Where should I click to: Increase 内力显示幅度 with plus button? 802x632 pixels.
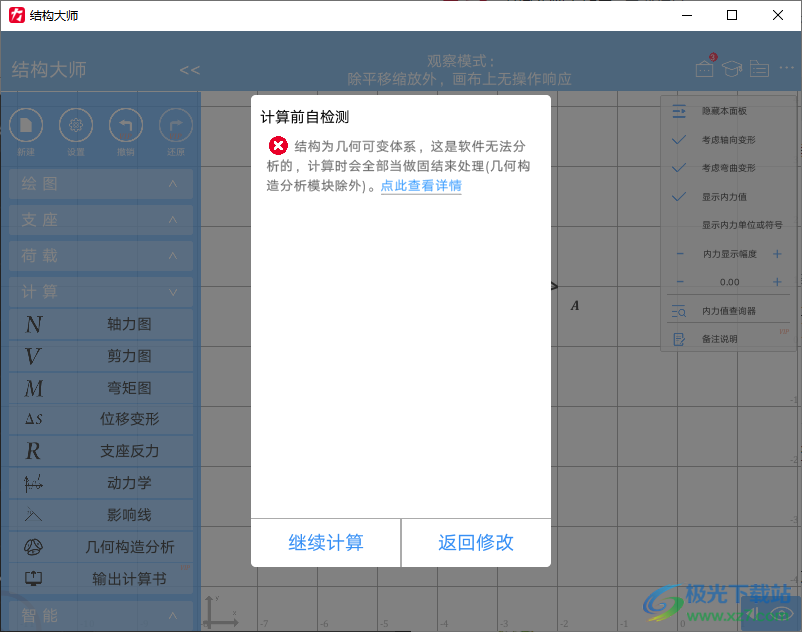click(x=777, y=254)
